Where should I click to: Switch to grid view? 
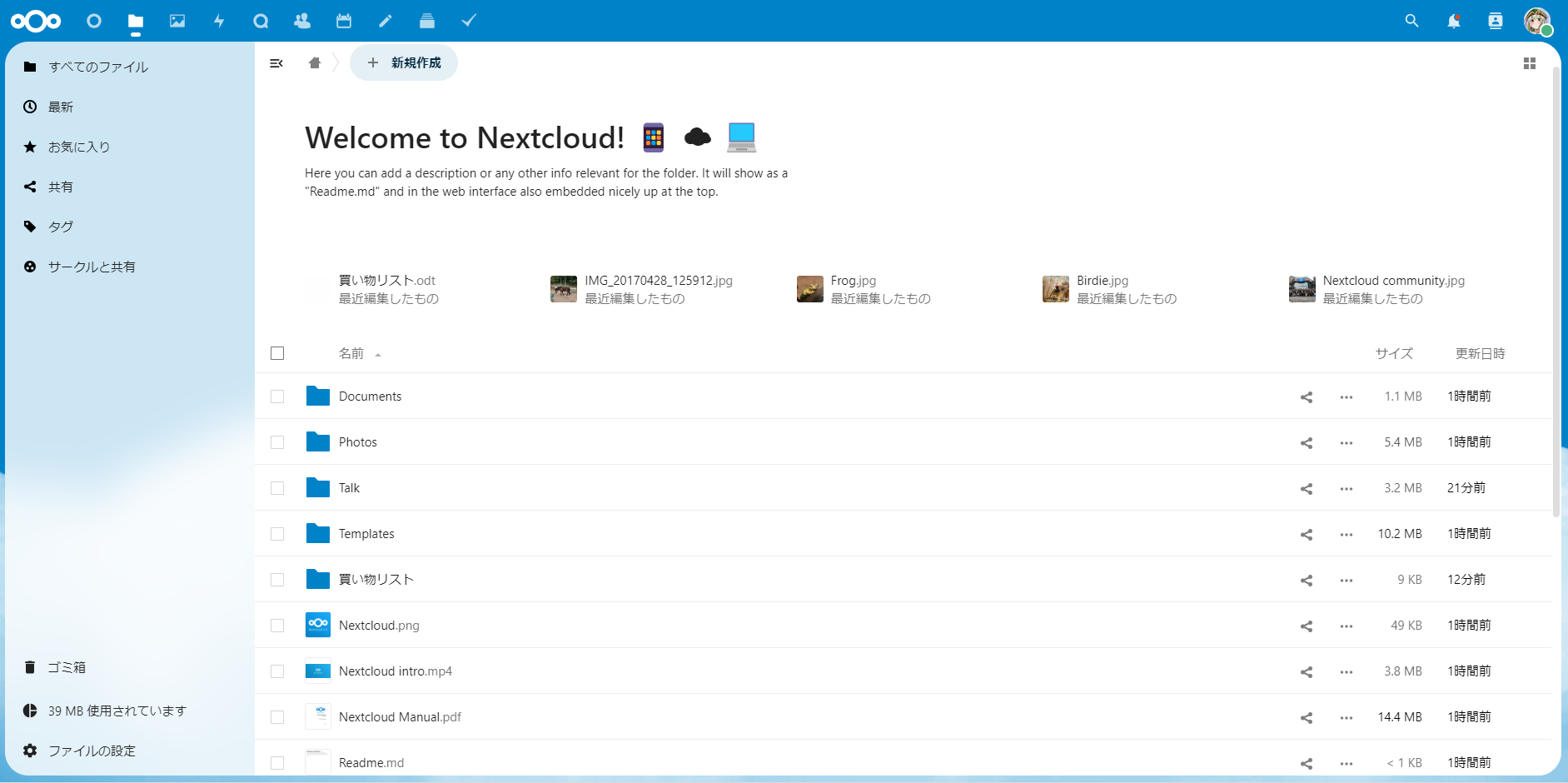pos(1530,63)
